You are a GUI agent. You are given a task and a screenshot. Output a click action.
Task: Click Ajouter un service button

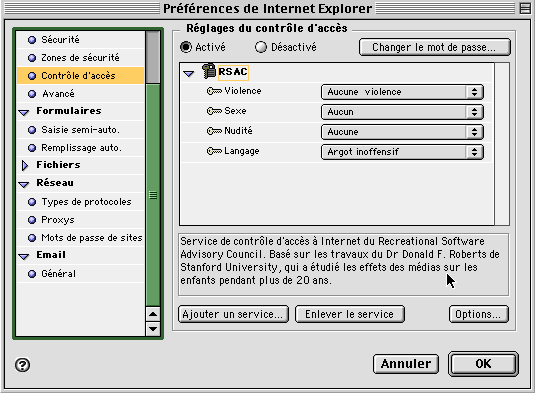[233, 314]
